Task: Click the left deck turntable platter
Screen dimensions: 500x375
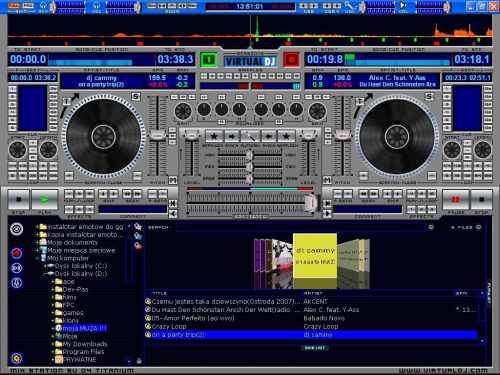Action: (x=104, y=137)
